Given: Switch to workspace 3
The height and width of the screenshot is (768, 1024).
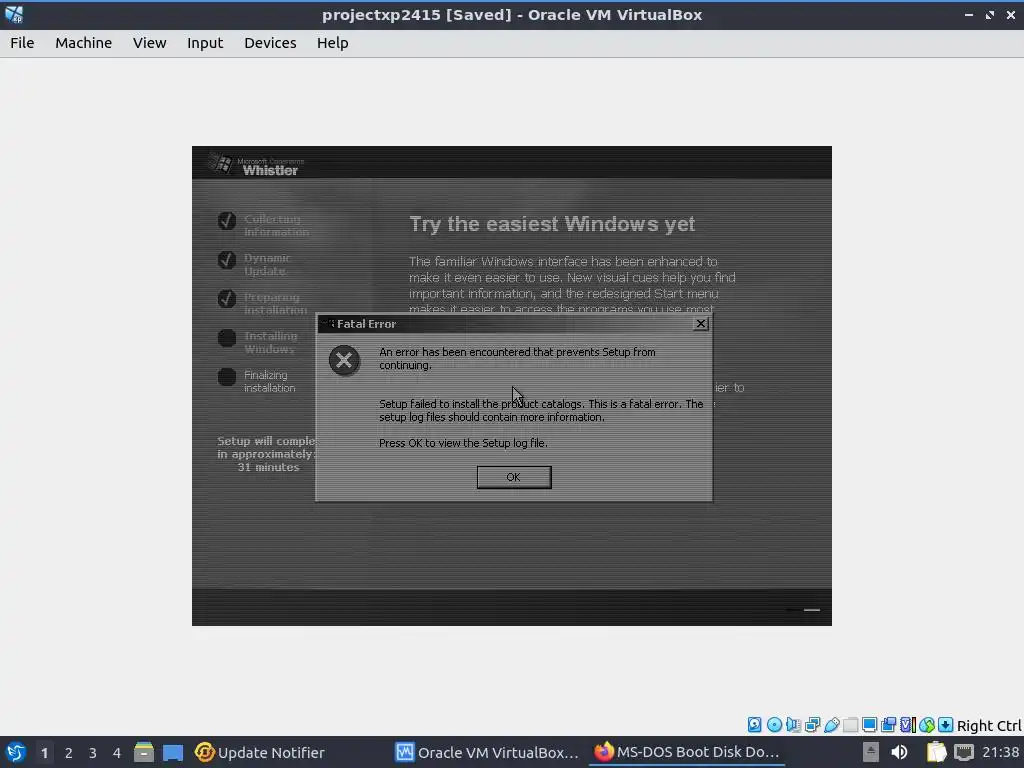Looking at the screenshot, I should [93, 753].
